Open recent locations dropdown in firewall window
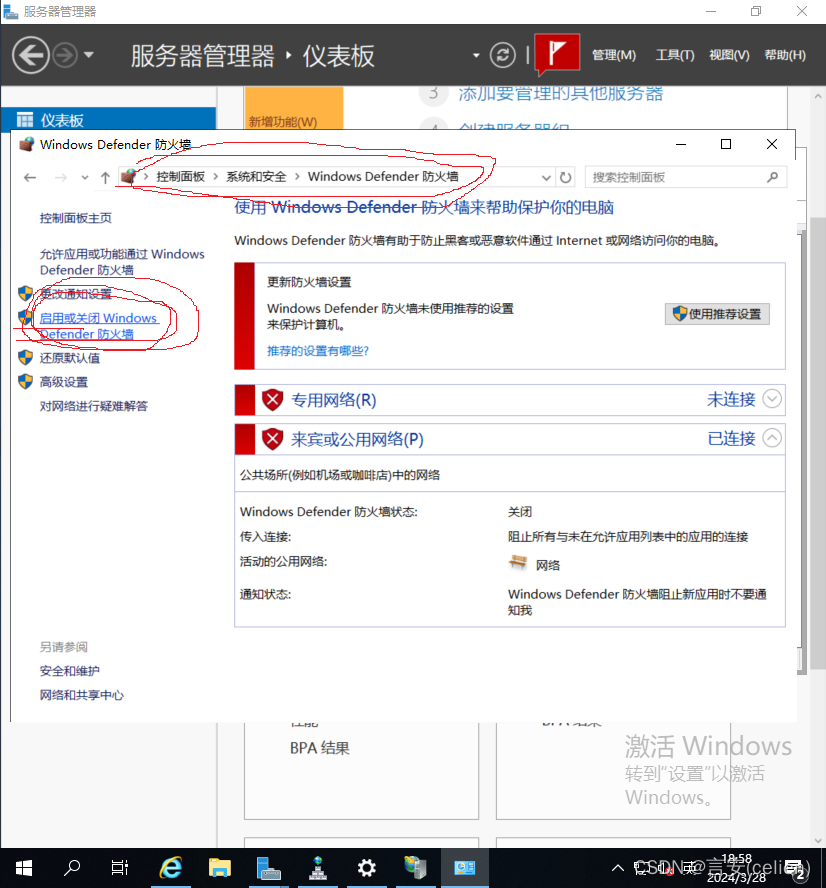Screen dimensions: 826x888 tap(84, 178)
